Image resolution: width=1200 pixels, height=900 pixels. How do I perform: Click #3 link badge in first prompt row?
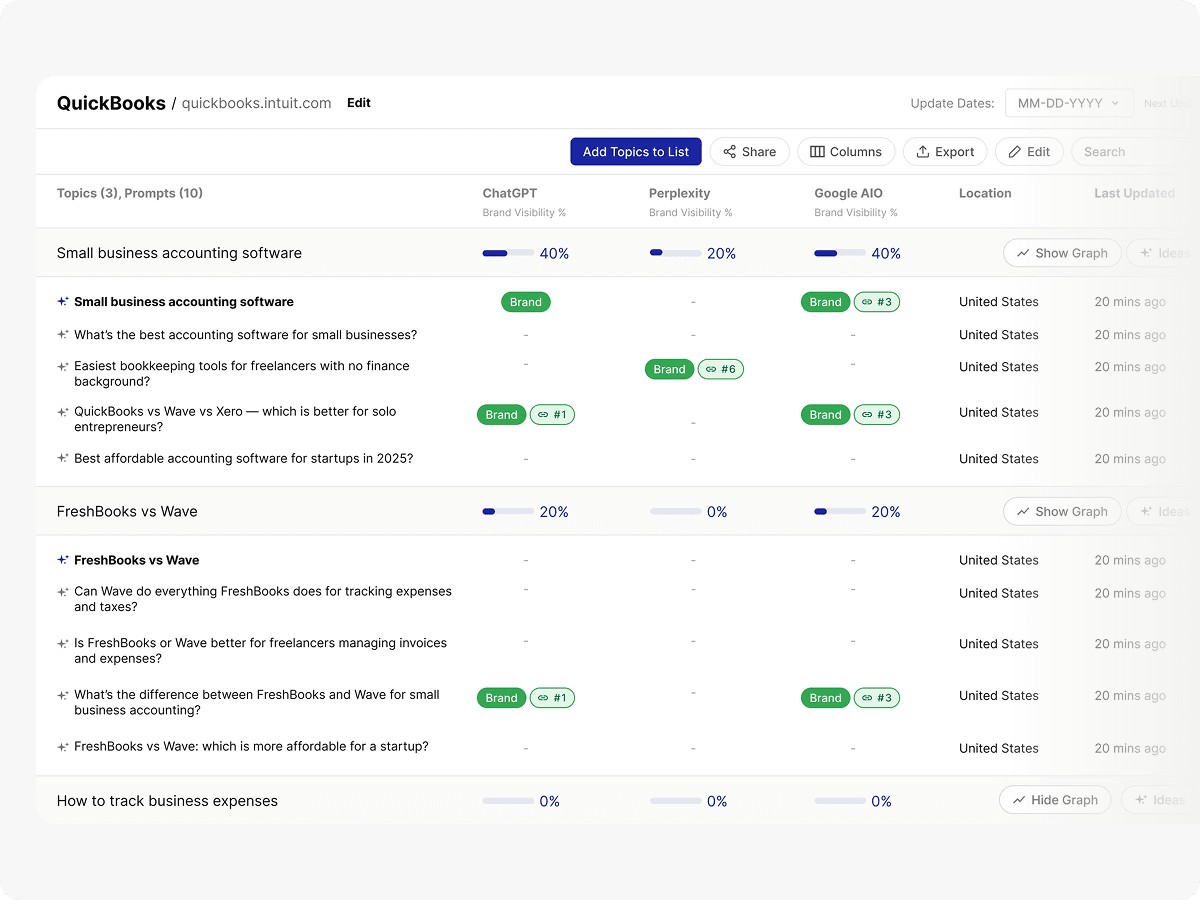coord(876,302)
